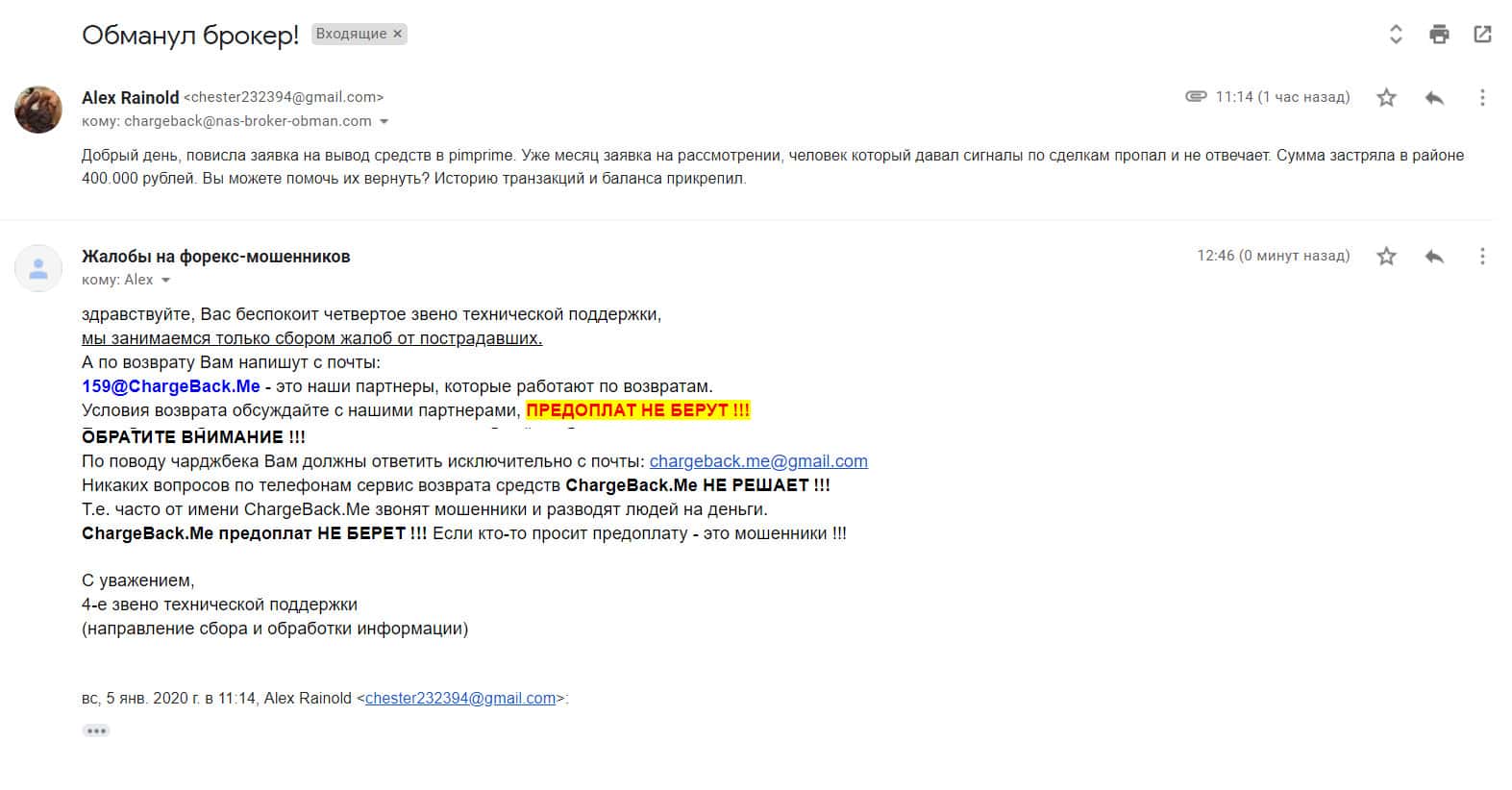
Task: Star the message from Alex Rainold
Action: click(1386, 97)
